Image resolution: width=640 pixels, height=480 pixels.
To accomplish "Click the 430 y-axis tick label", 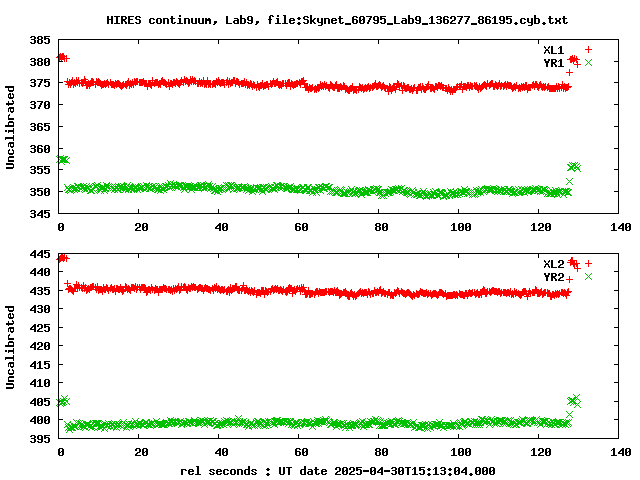I will [40, 309].
